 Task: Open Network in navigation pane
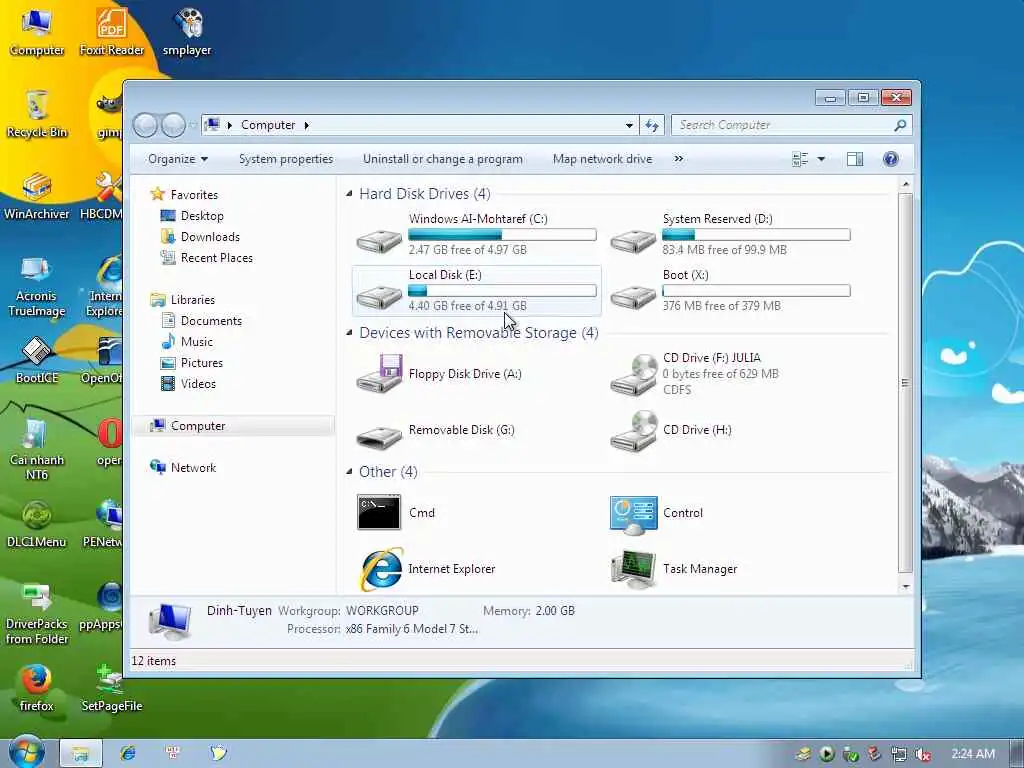click(x=184, y=468)
